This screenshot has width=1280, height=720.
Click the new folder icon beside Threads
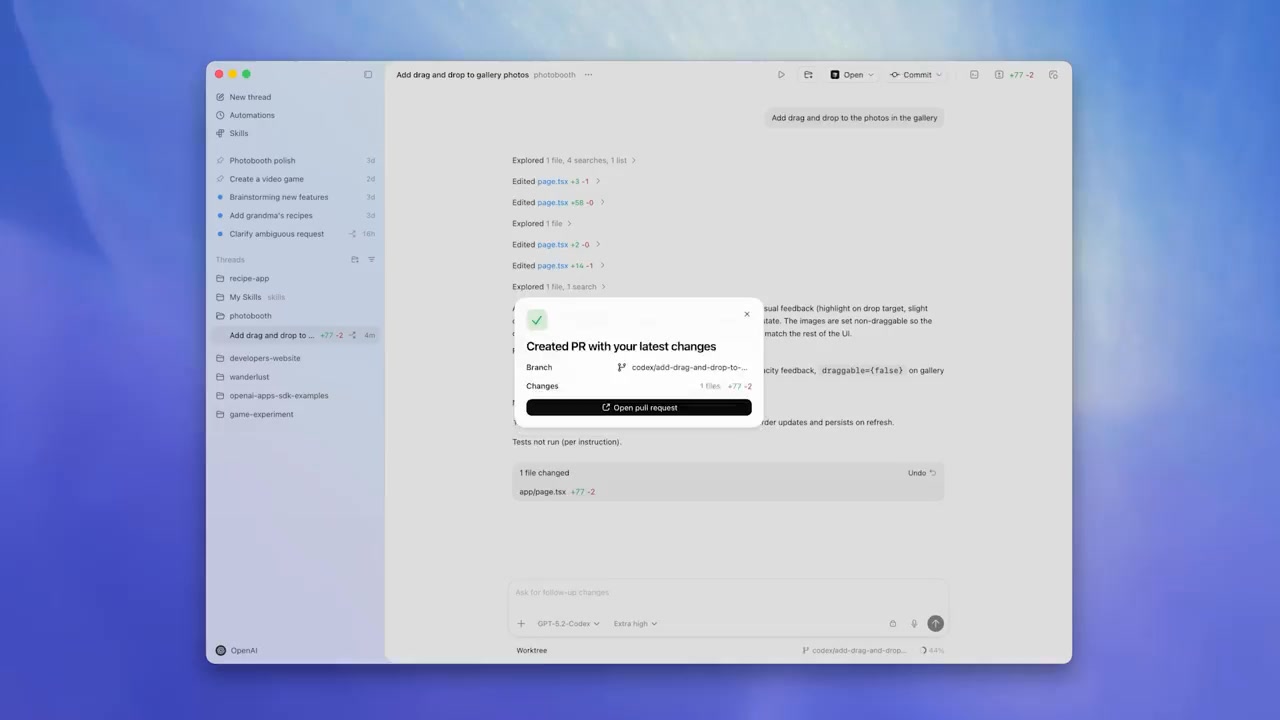355,260
